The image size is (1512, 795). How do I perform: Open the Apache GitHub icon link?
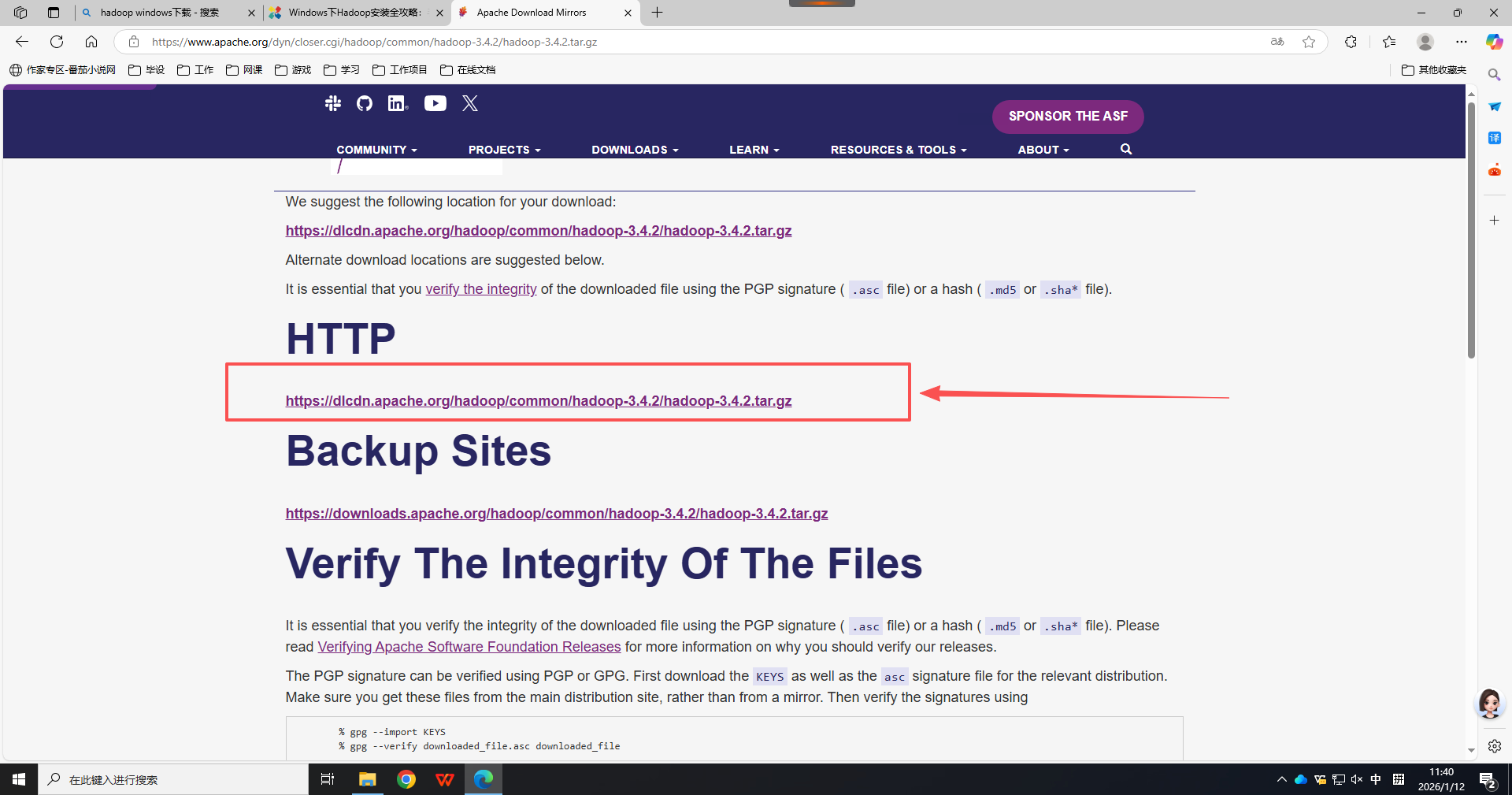(364, 103)
